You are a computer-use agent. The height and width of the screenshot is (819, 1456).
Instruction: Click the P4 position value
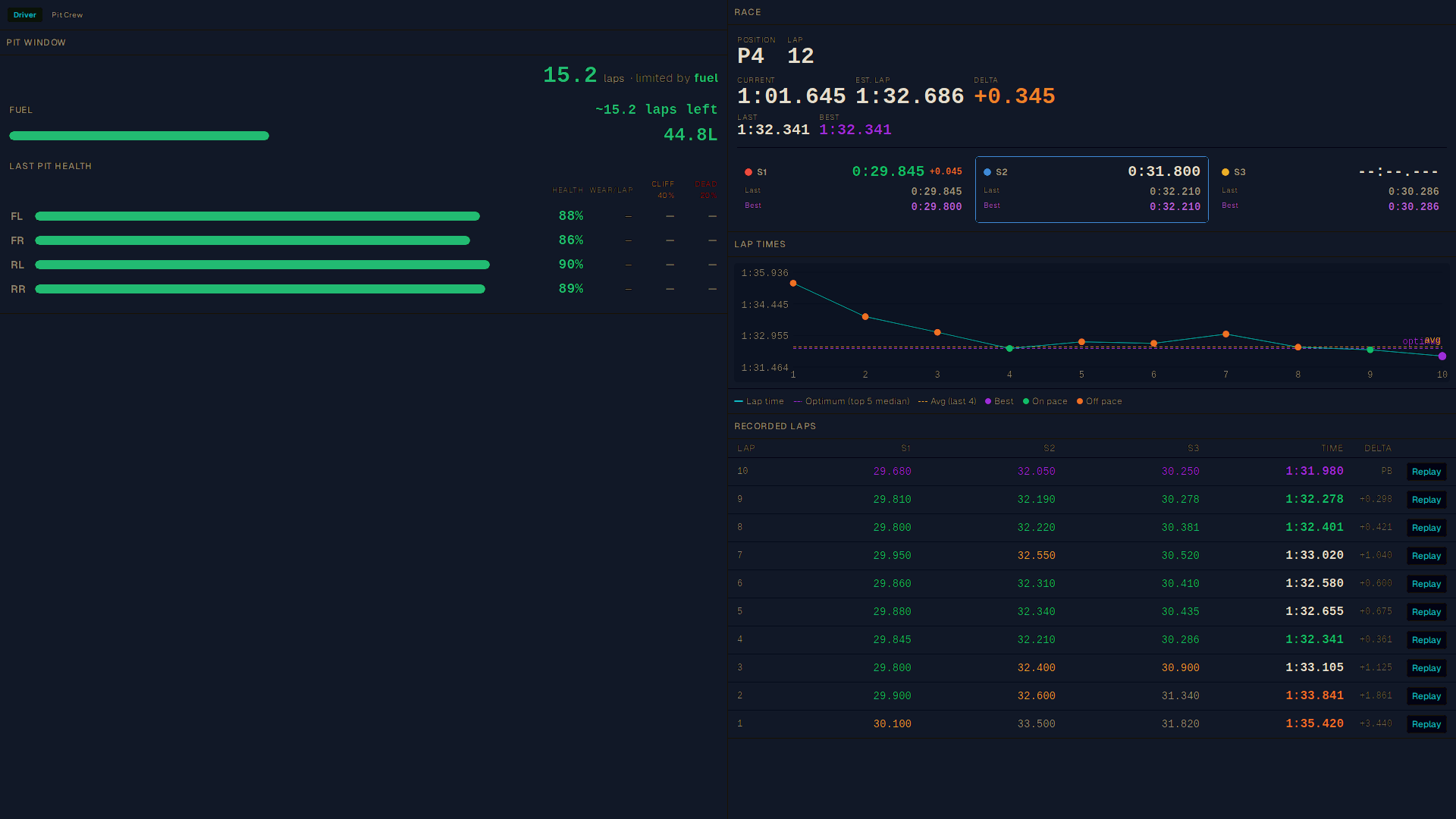[751, 55]
